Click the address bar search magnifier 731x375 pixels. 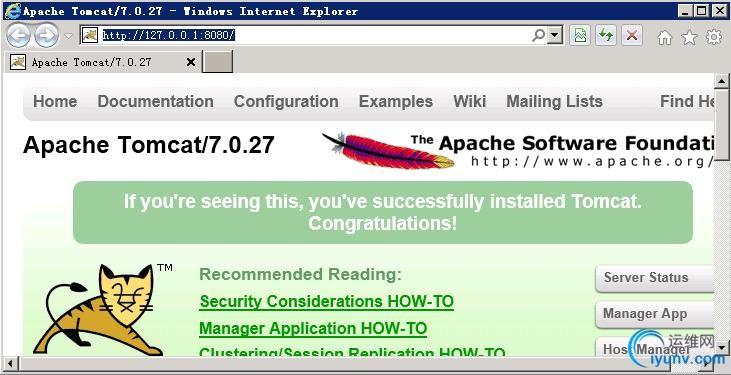coord(538,35)
